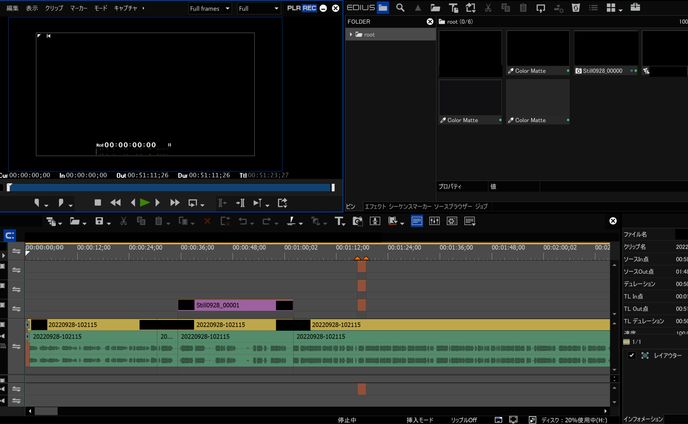Switch the preview to REC mode
The image size is (688, 424).
(309, 8)
